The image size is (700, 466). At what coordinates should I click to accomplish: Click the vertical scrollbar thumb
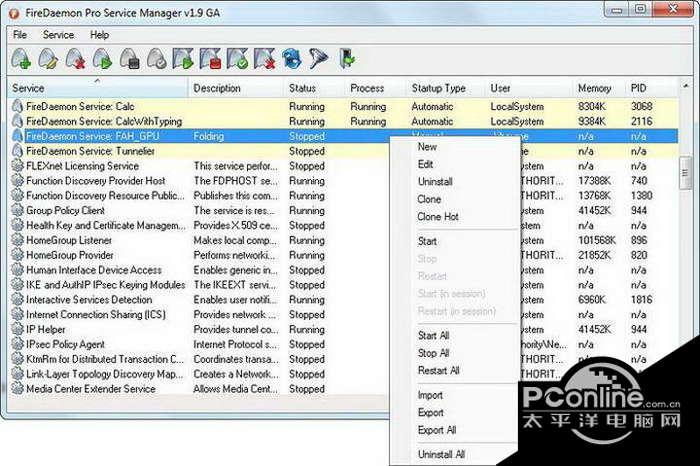tap(686, 173)
